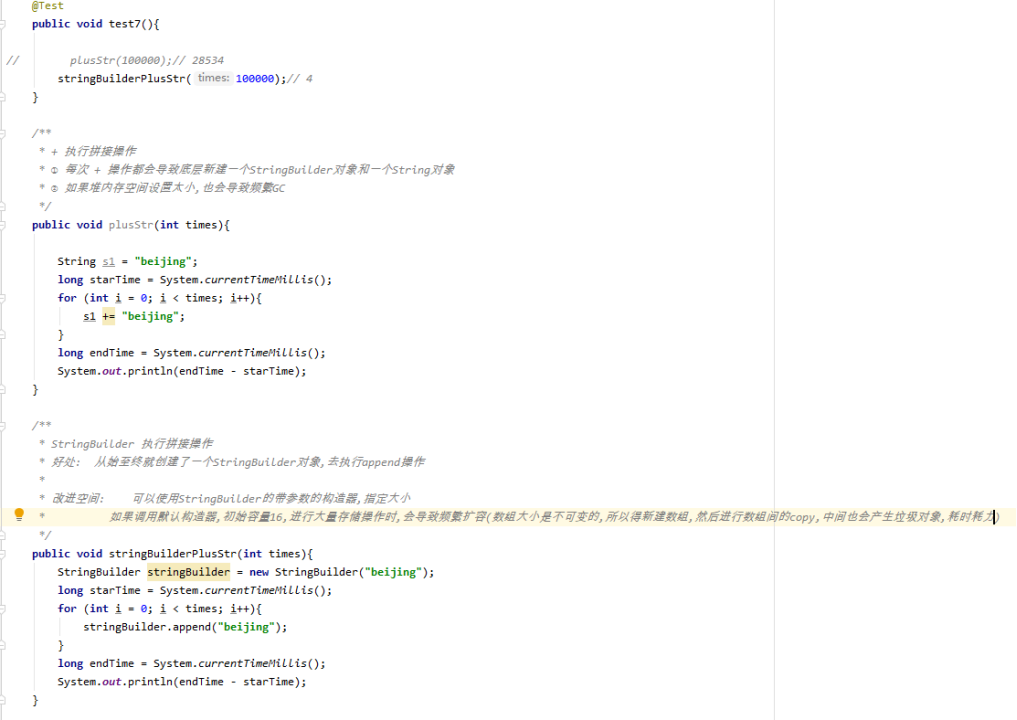The image size is (1017, 720).
Task: Click "beijing" string in s1 declaration
Action: pyautogui.click(x=163, y=261)
